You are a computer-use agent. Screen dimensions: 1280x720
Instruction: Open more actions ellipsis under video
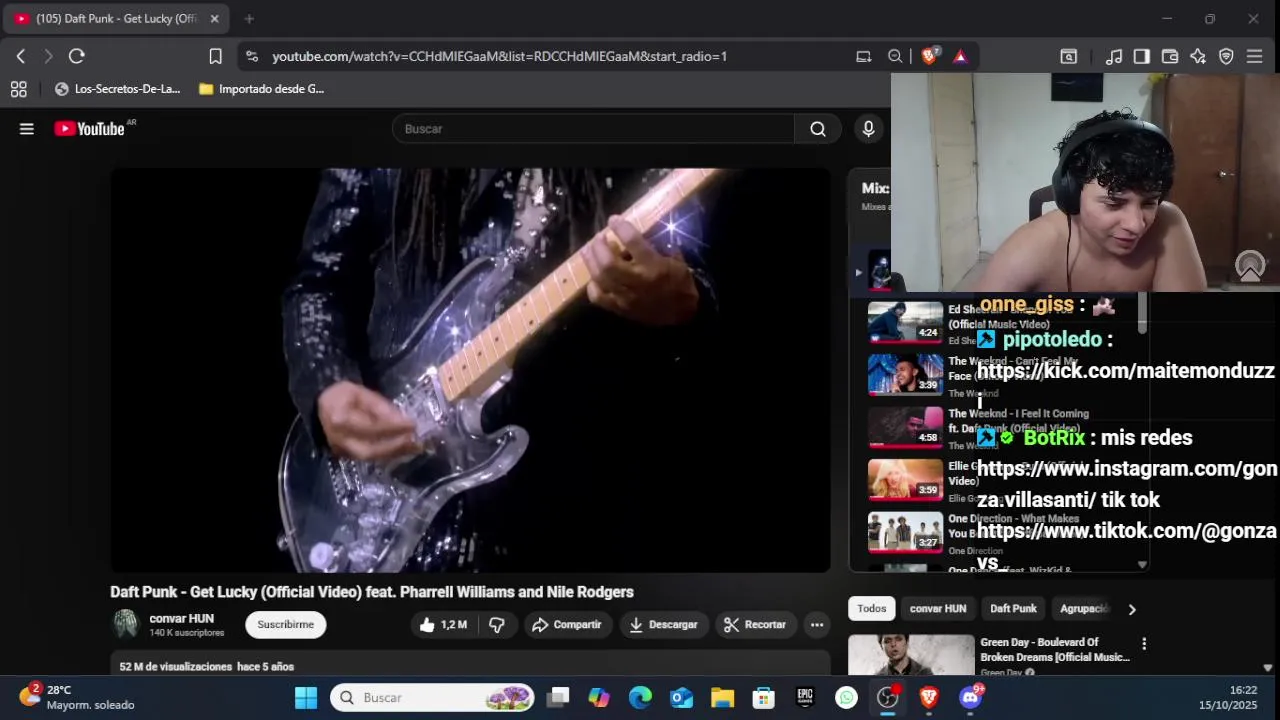click(817, 624)
